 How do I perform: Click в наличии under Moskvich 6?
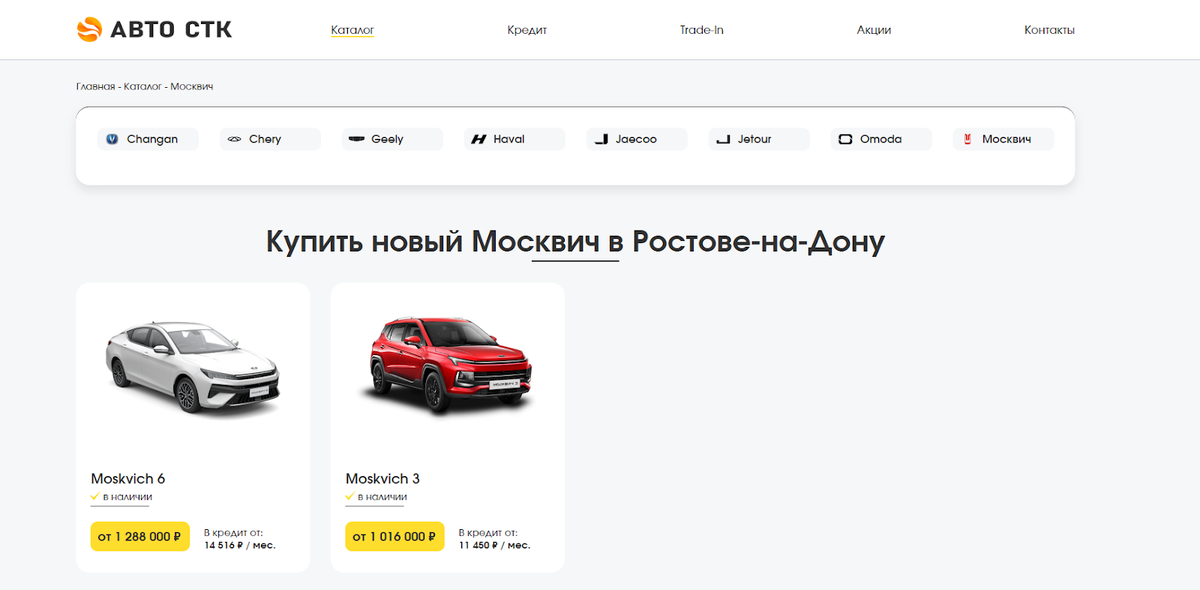[127, 497]
